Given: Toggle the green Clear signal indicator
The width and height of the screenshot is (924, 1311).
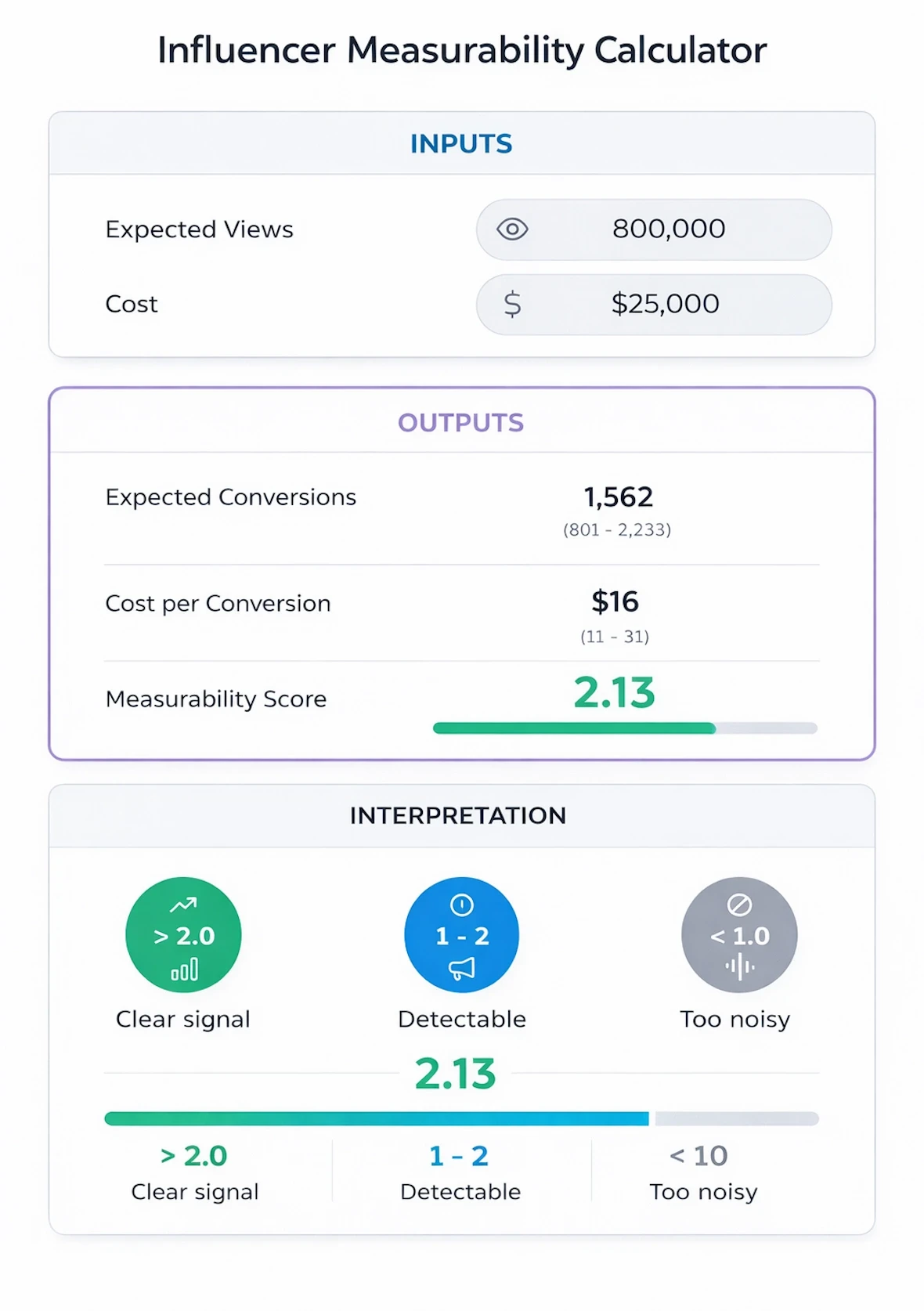Looking at the screenshot, I should coord(183,935).
